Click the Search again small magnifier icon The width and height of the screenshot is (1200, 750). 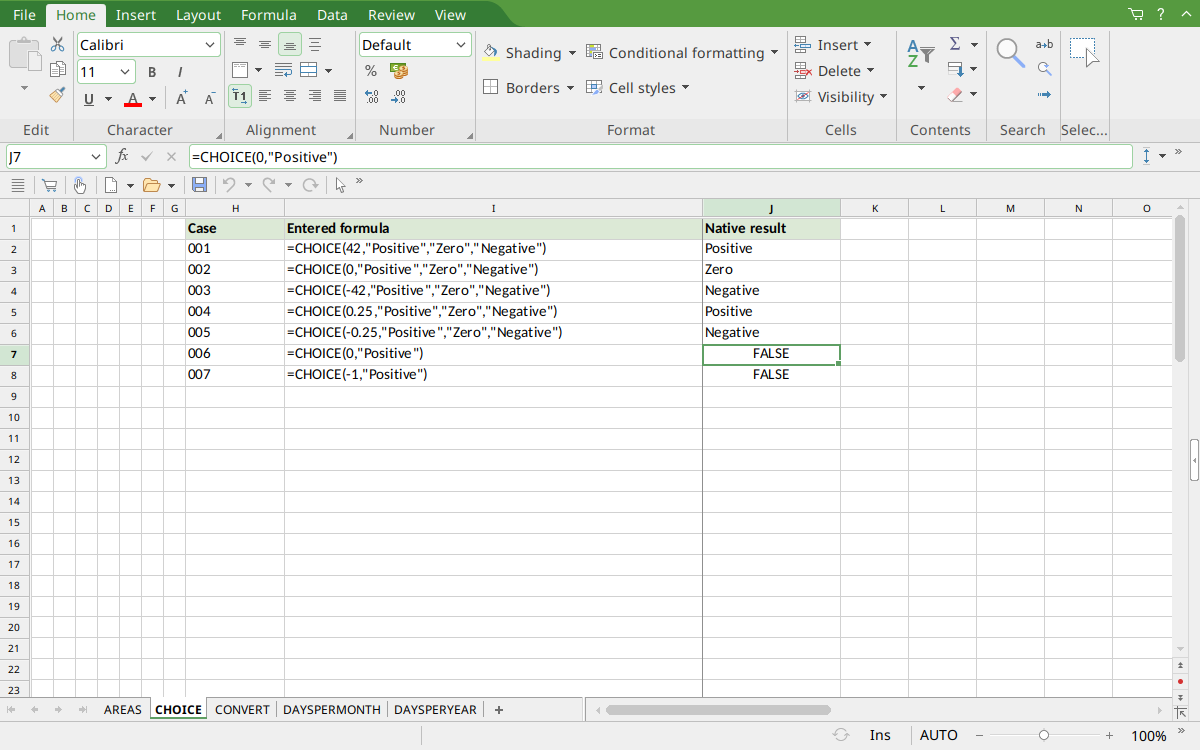[1044, 69]
